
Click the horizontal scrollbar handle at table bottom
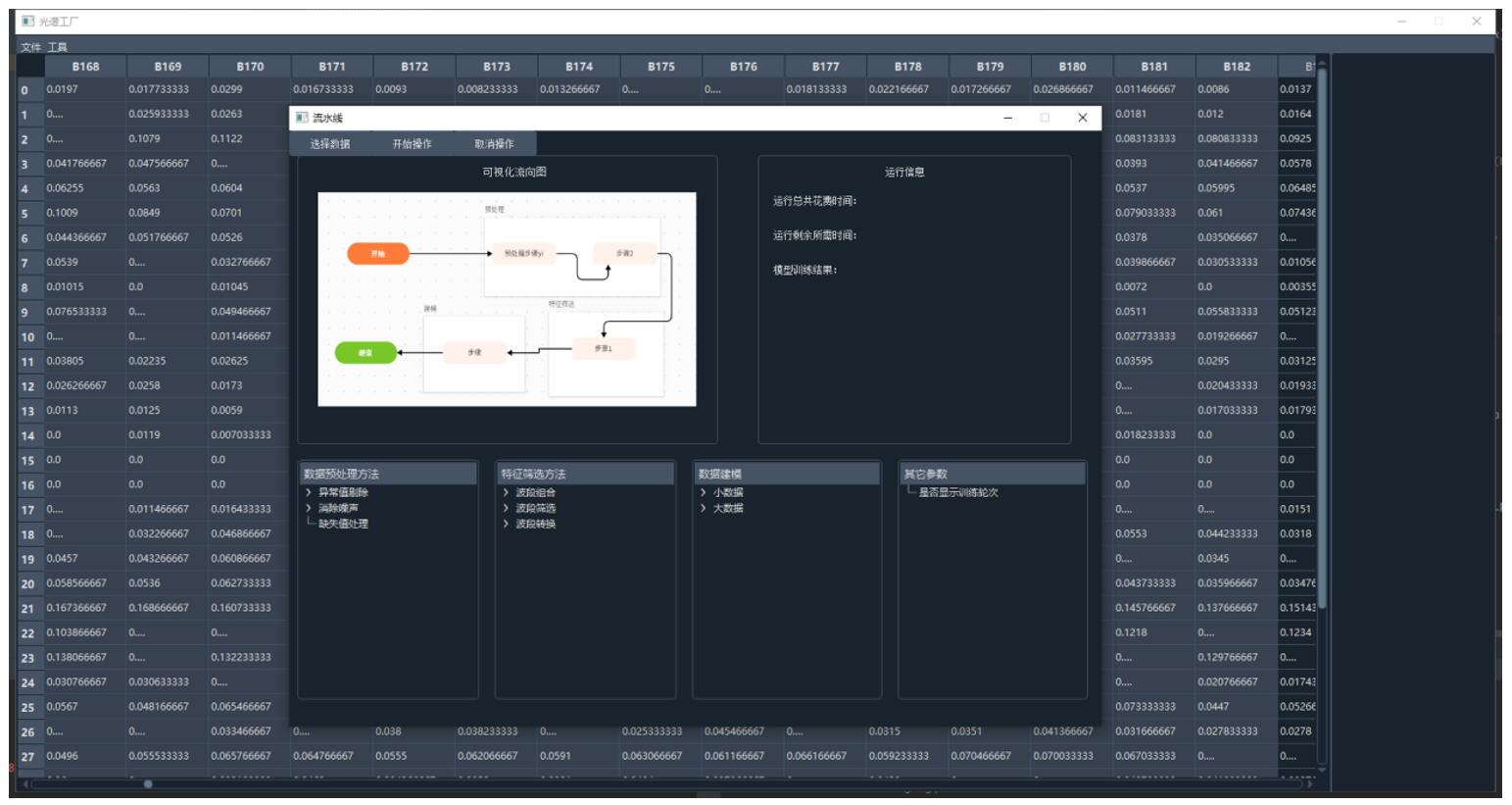[x=148, y=783]
